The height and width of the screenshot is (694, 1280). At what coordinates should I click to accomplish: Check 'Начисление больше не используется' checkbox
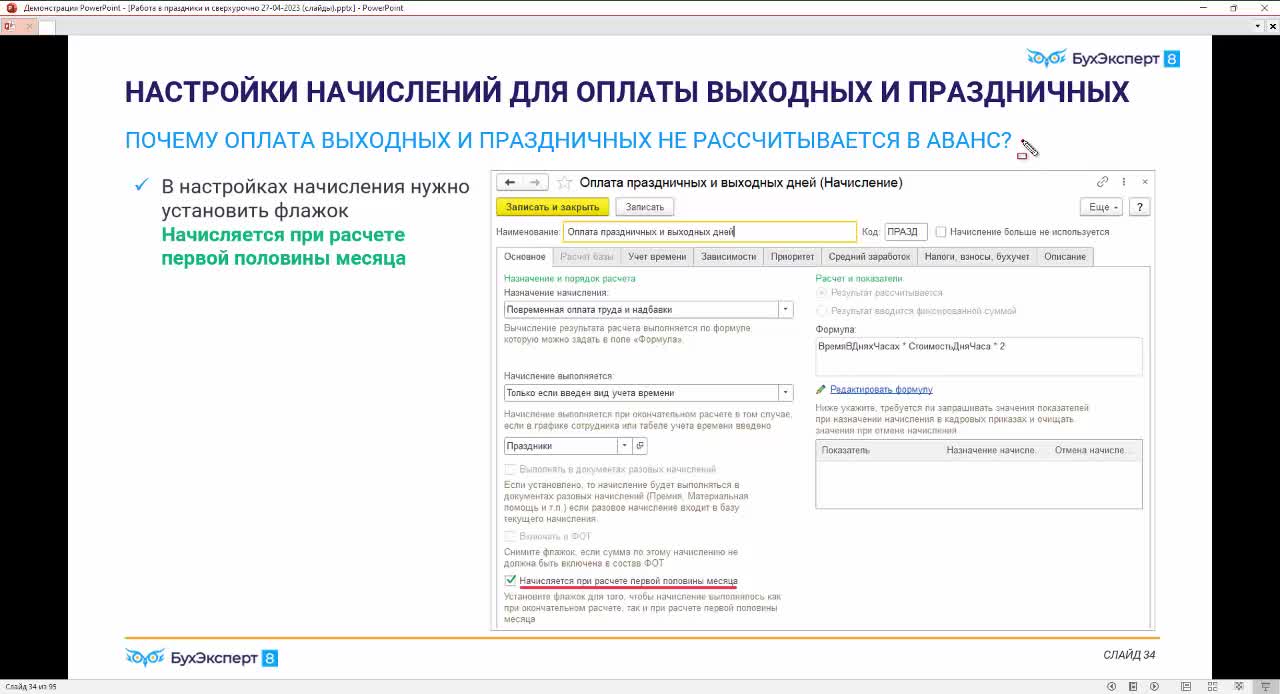pos(941,232)
